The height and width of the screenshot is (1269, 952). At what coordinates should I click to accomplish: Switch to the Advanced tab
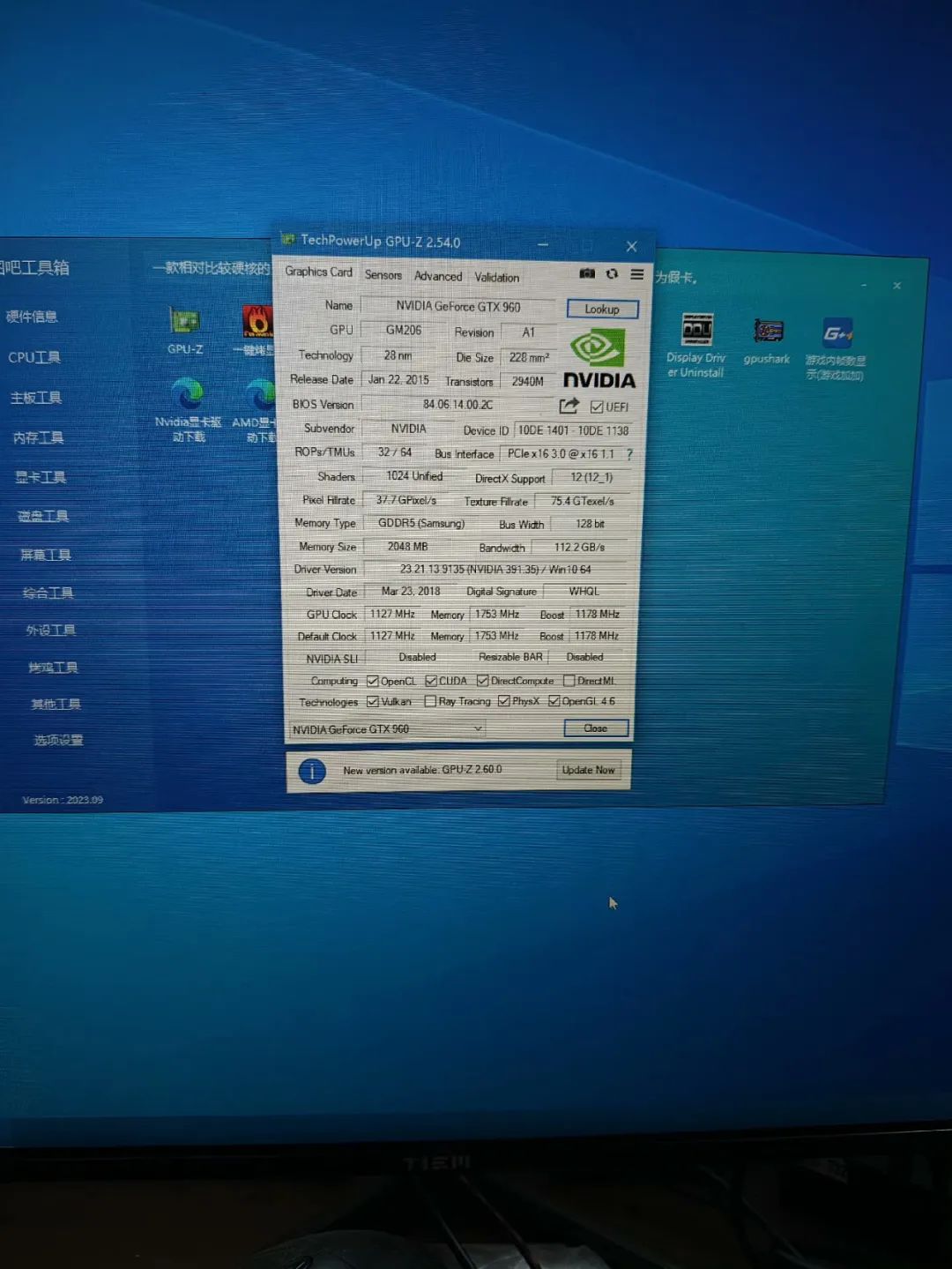pyautogui.click(x=438, y=276)
